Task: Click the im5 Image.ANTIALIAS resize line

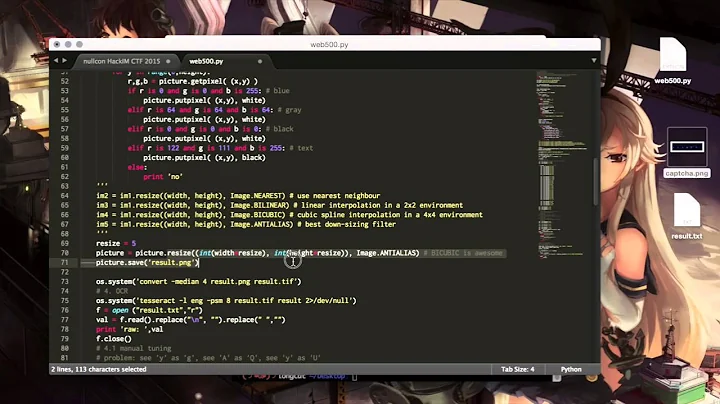Action: [x=246, y=224]
